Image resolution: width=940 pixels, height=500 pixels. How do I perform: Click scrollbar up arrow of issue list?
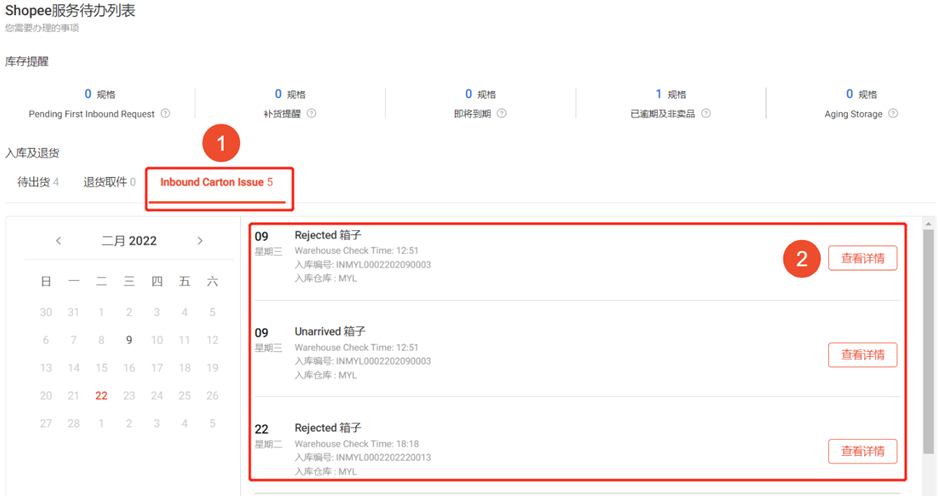tap(929, 224)
